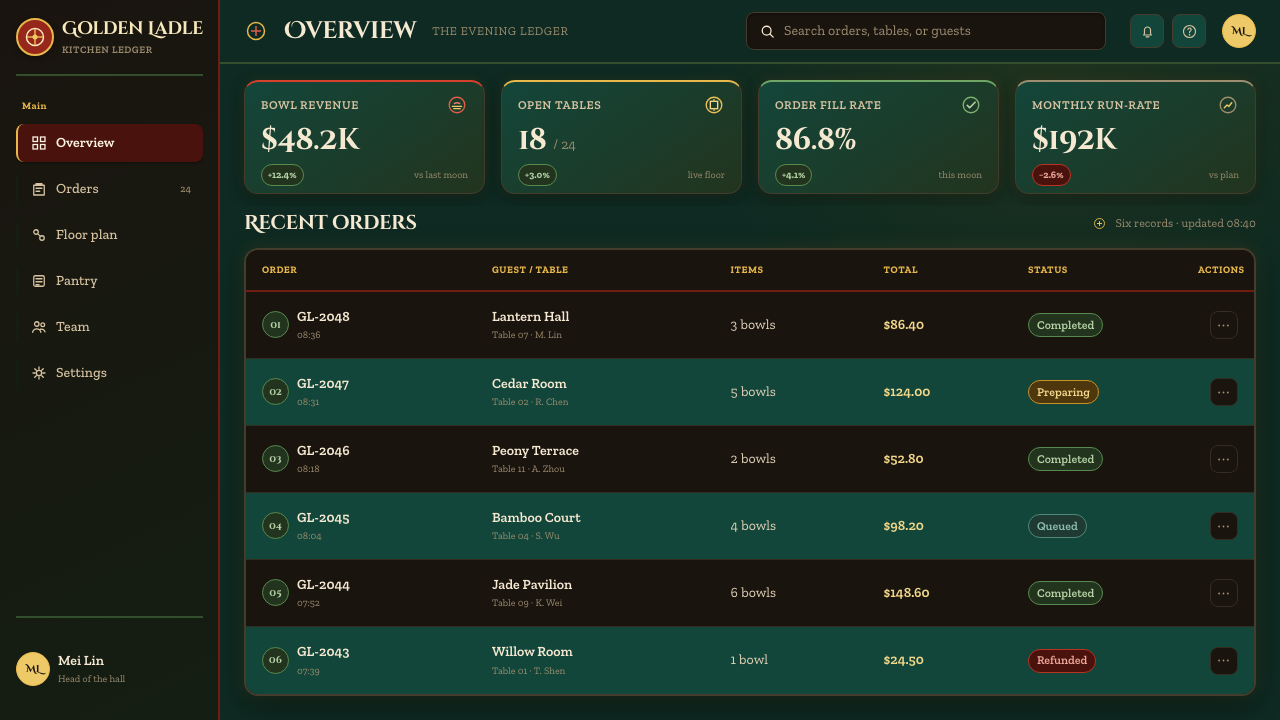Click the plus icon beside Six records
The image size is (1280, 720).
pos(1100,224)
